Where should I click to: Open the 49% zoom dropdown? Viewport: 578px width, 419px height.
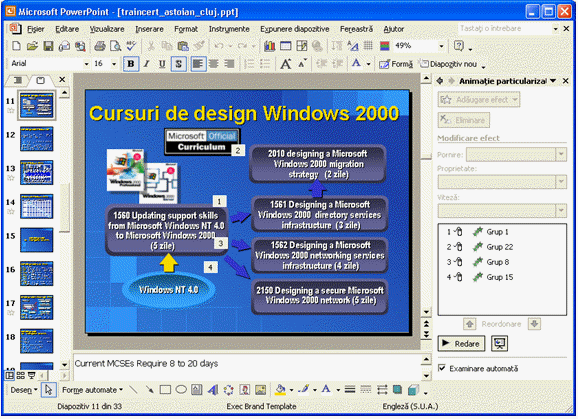tap(441, 46)
